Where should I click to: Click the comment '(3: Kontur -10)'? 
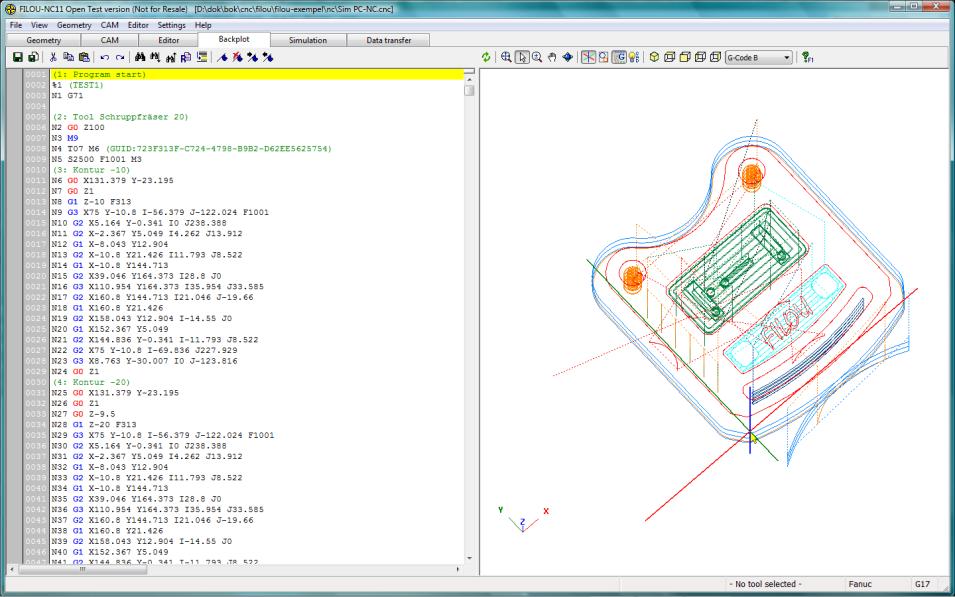pos(91,170)
